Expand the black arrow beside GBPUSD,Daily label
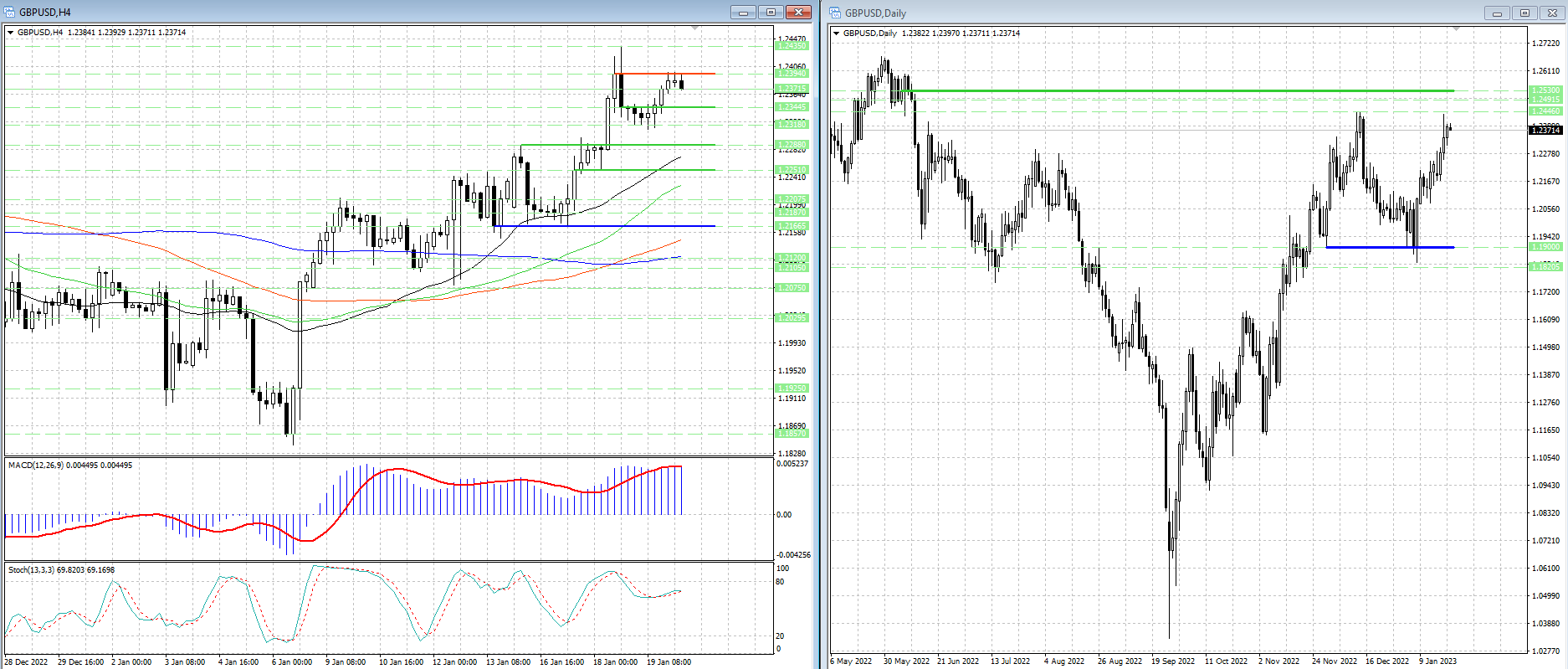The height and width of the screenshot is (669, 1568). tap(836, 33)
